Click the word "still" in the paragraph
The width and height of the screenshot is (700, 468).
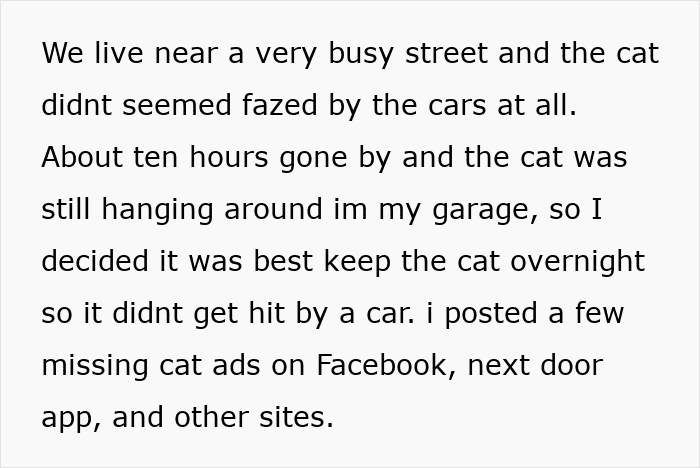pos(63,209)
